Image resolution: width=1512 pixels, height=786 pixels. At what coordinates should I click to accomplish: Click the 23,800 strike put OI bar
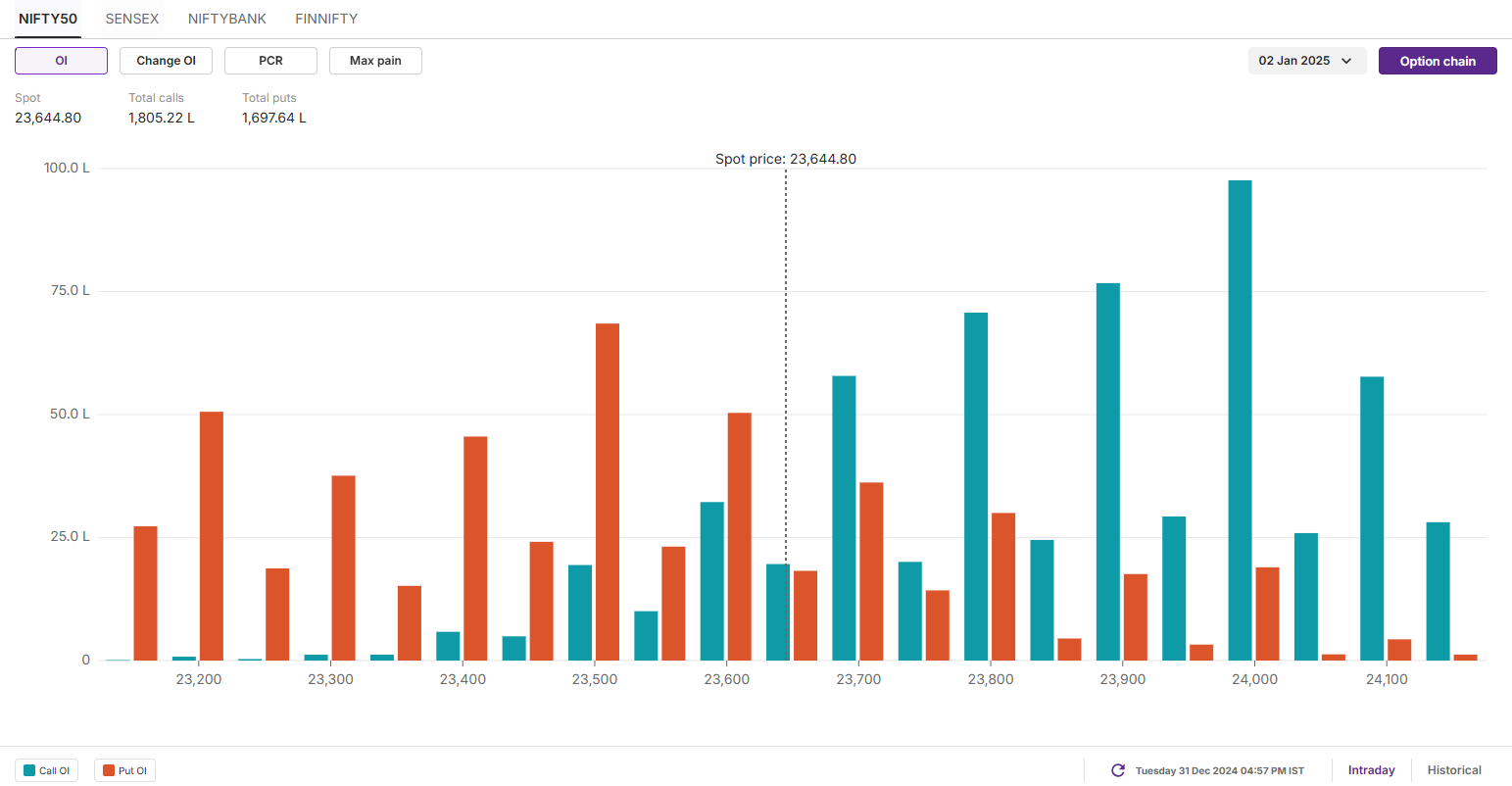click(x=1003, y=586)
